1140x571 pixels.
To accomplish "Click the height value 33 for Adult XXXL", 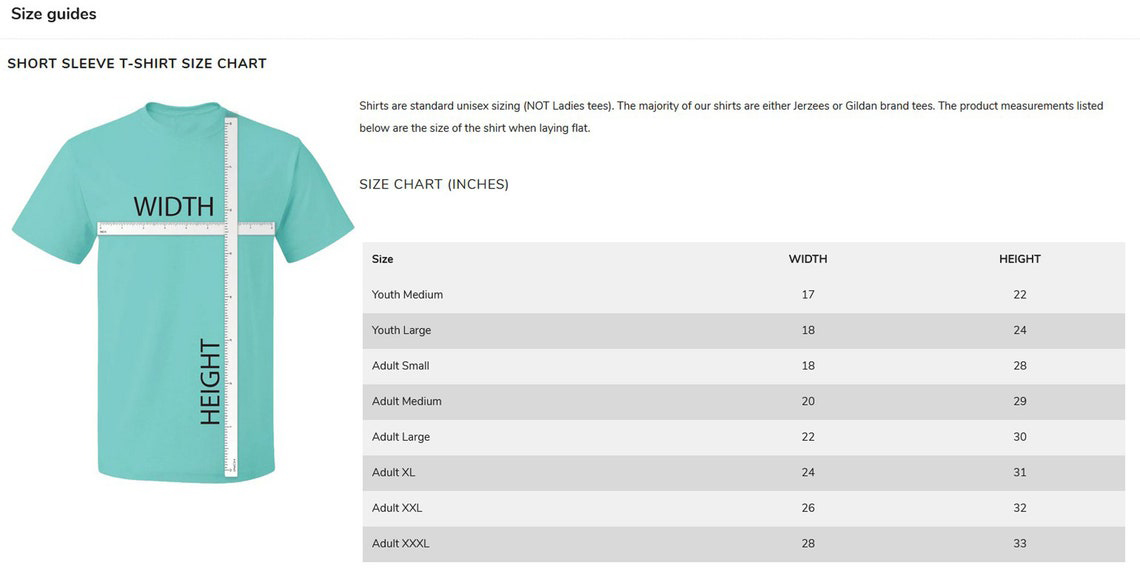I will pos(1019,543).
